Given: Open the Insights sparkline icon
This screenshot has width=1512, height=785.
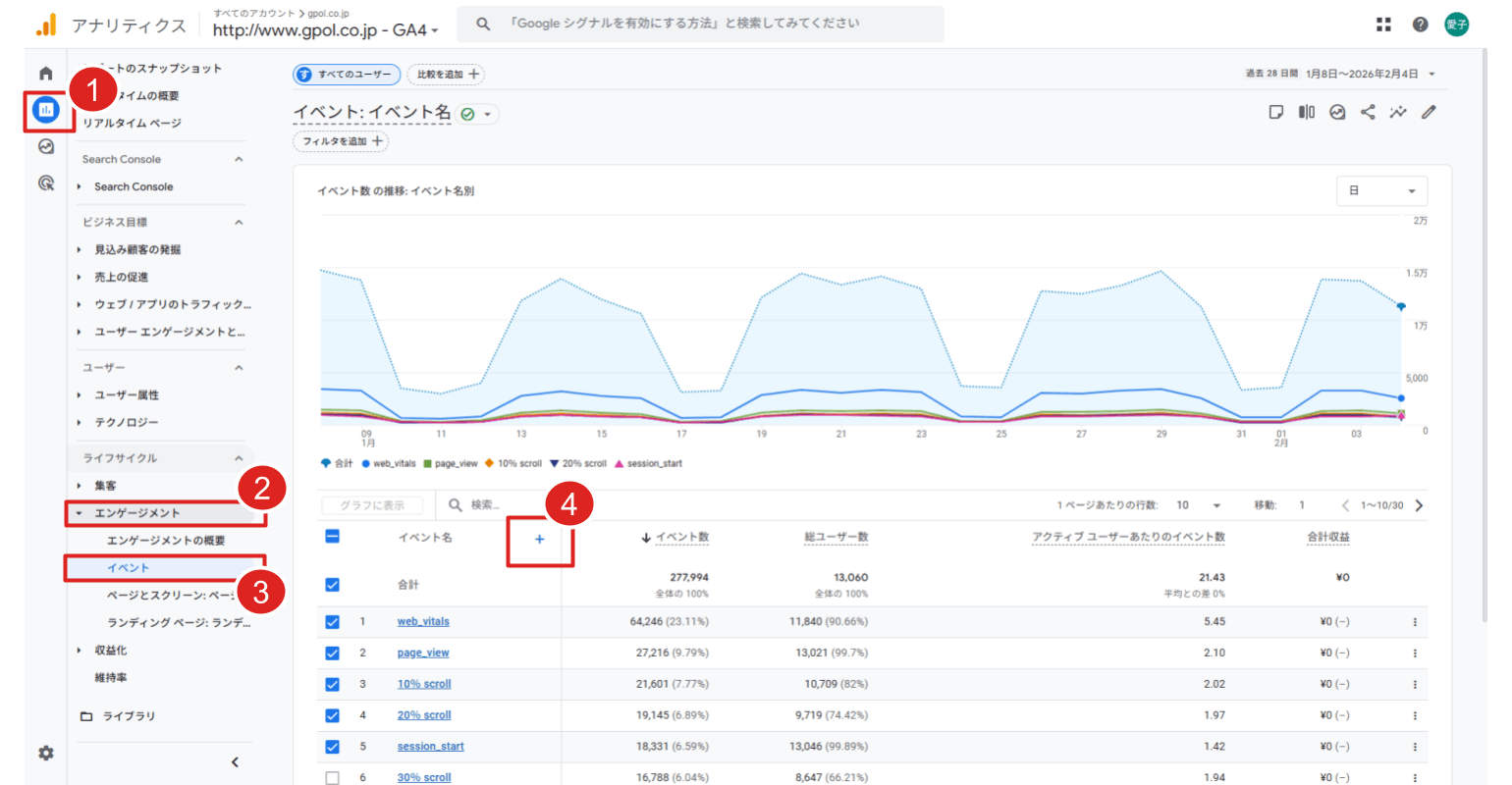Looking at the screenshot, I should click(x=1398, y=112).
